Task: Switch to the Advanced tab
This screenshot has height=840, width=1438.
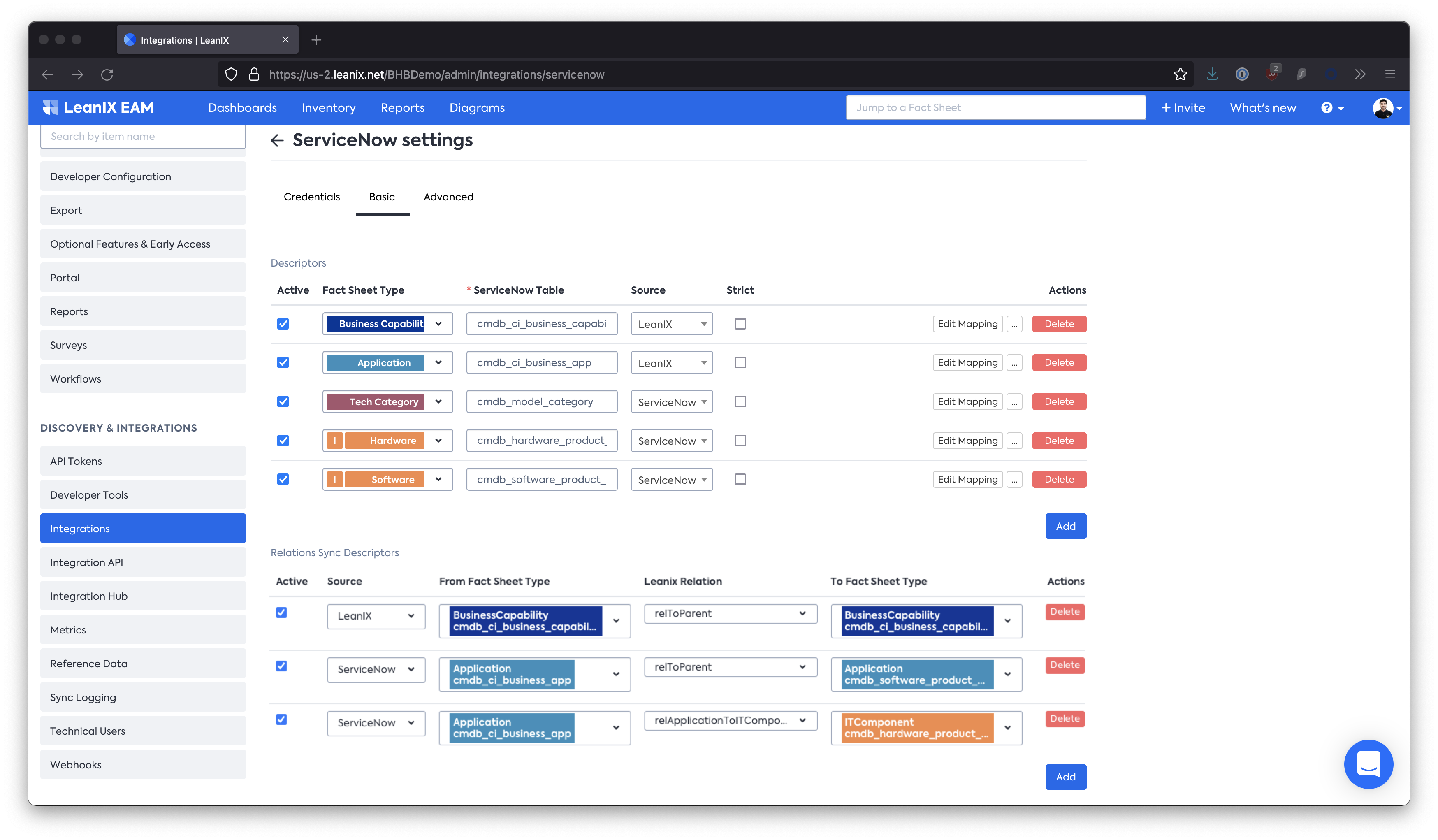Action: [448, 197]
